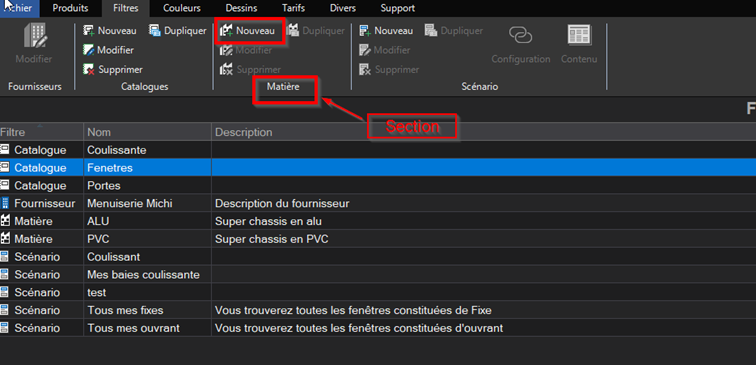Select the catalogue icon of Portes row

click(x=5, y=185)
